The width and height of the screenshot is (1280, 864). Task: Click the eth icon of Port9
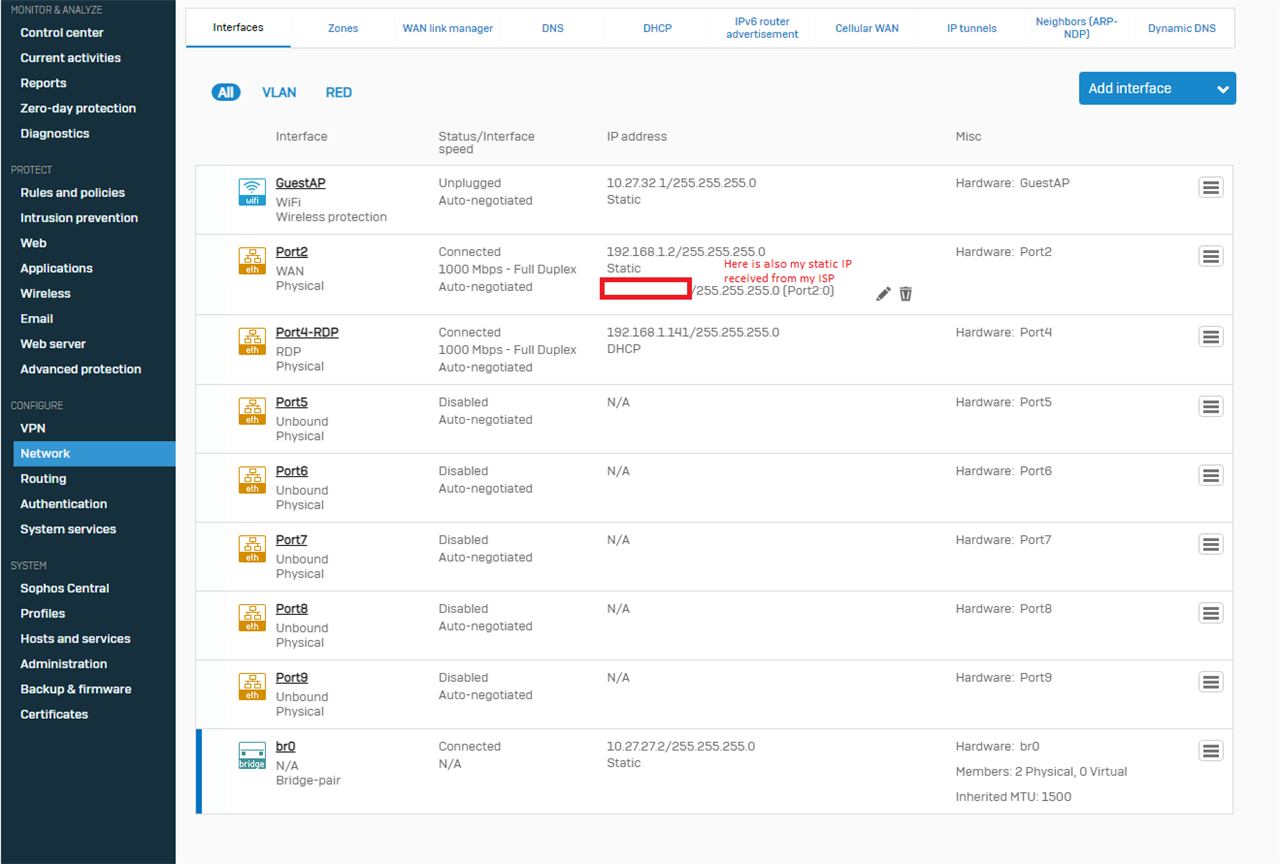coord(252,686)
